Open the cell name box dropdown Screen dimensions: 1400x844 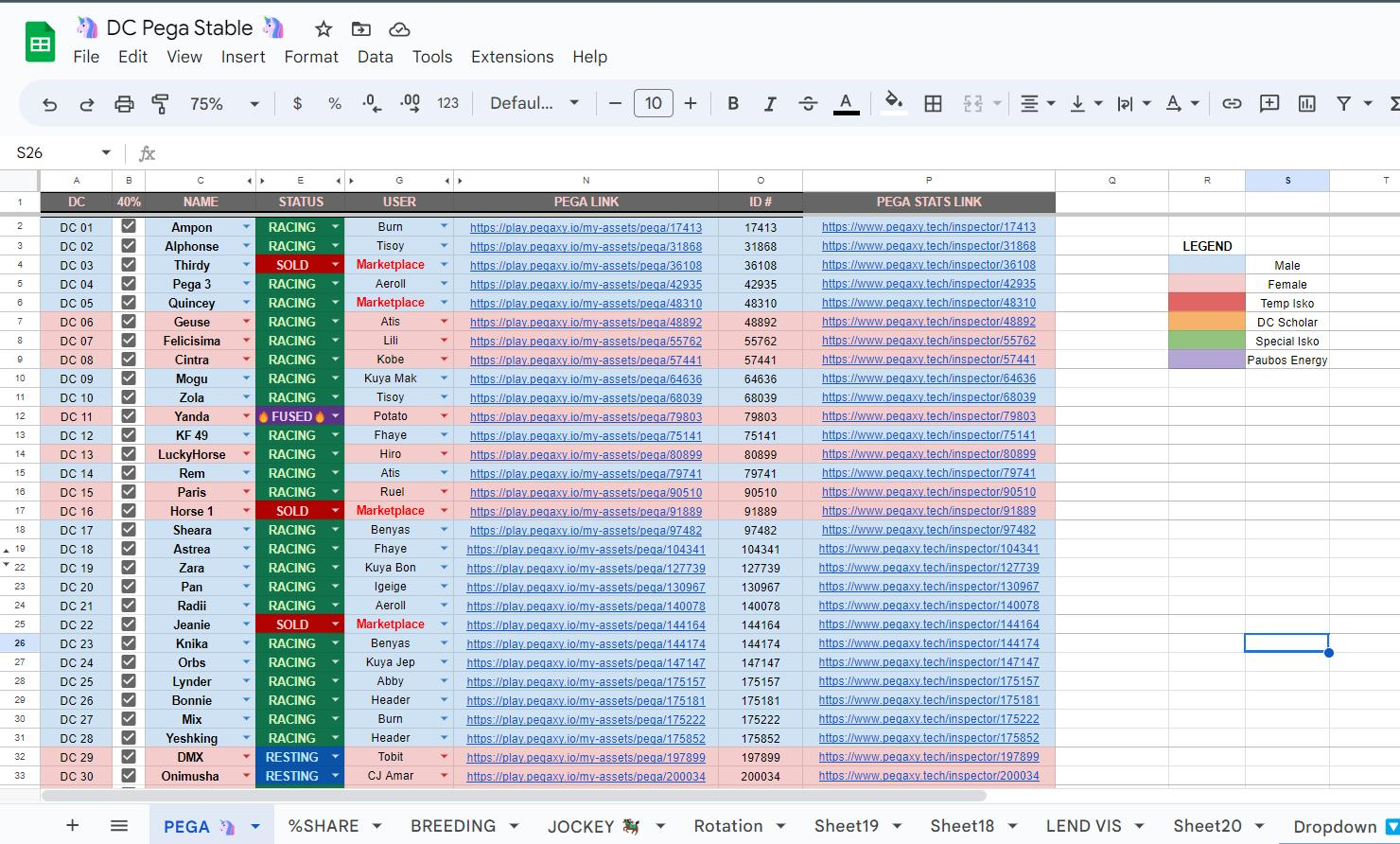coord(106,153)
